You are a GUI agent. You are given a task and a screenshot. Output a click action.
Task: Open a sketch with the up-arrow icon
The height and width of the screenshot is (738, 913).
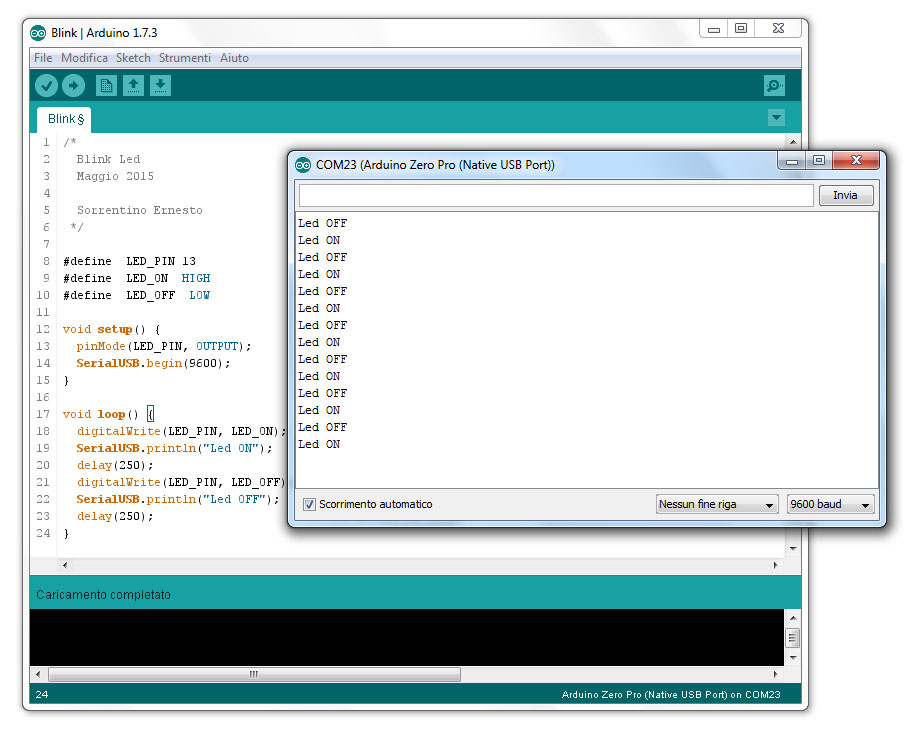pos(133,86)
